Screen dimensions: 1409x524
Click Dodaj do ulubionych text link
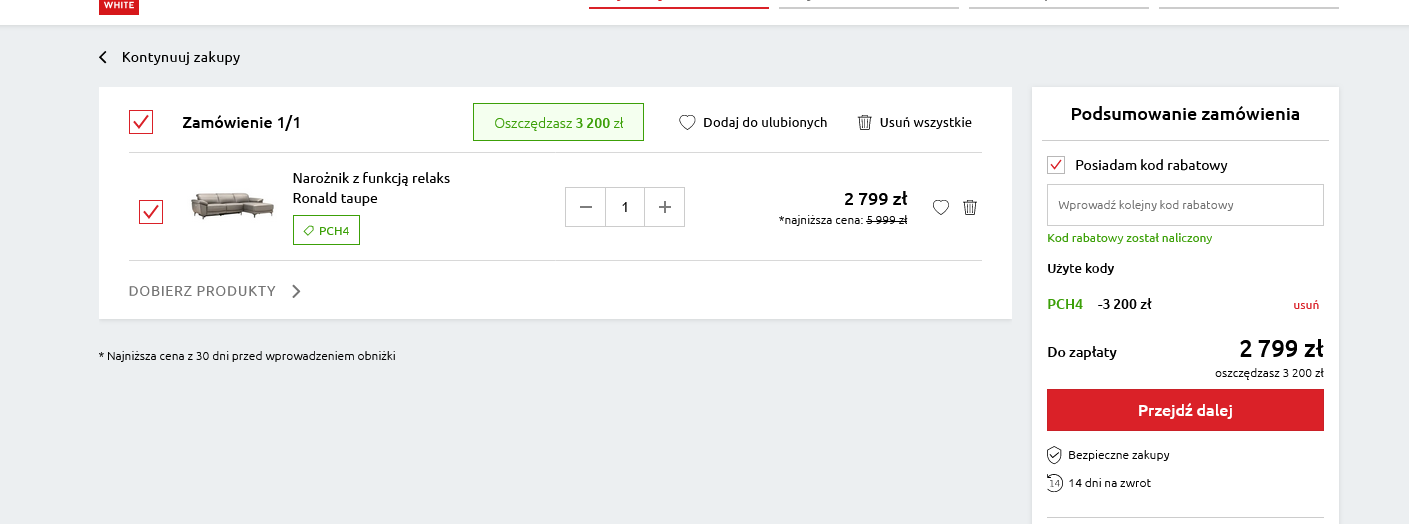(765, 122)
